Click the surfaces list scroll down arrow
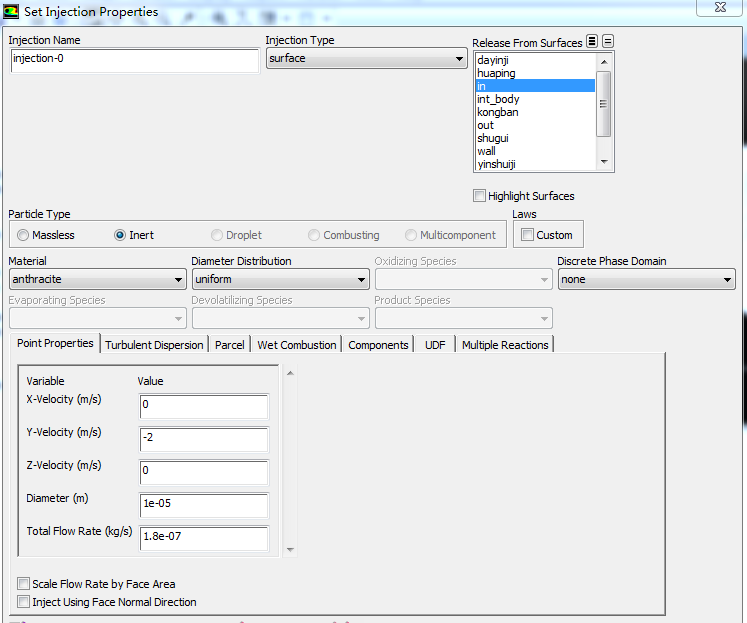Screen dimensions: 747x623 pos(604,162)
